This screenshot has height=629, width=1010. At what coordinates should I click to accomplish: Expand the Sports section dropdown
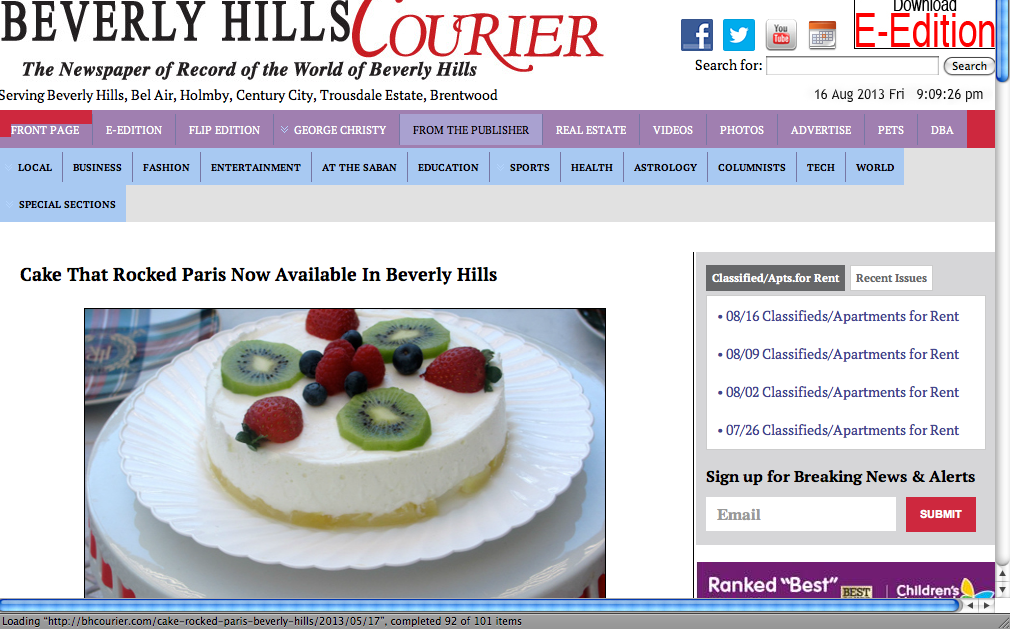point(500,167)
